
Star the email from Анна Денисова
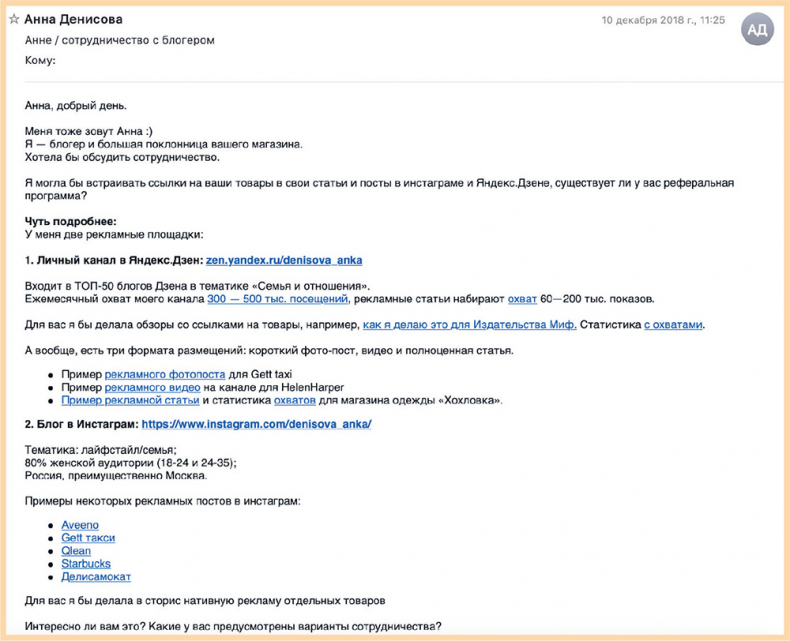point(15,20)
